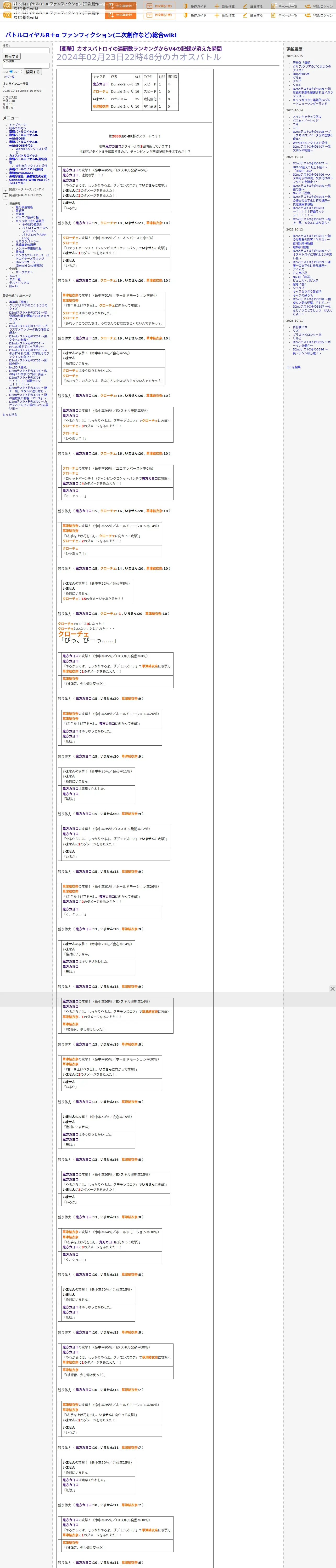Go to トップページ in the menu
Viewport: 336px width, 1568px height.
coord(18,125)
